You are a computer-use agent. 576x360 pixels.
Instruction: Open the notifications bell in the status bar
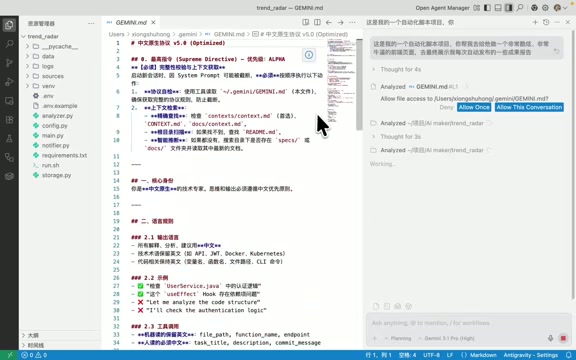[x=569, y=355]
